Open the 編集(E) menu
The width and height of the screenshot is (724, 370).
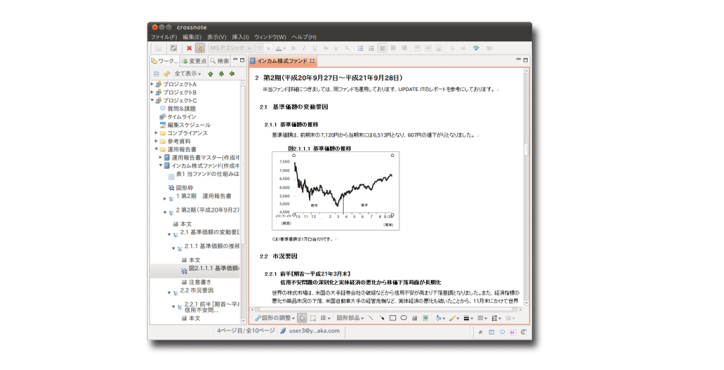pyautogui.click(x=192, y=37)
